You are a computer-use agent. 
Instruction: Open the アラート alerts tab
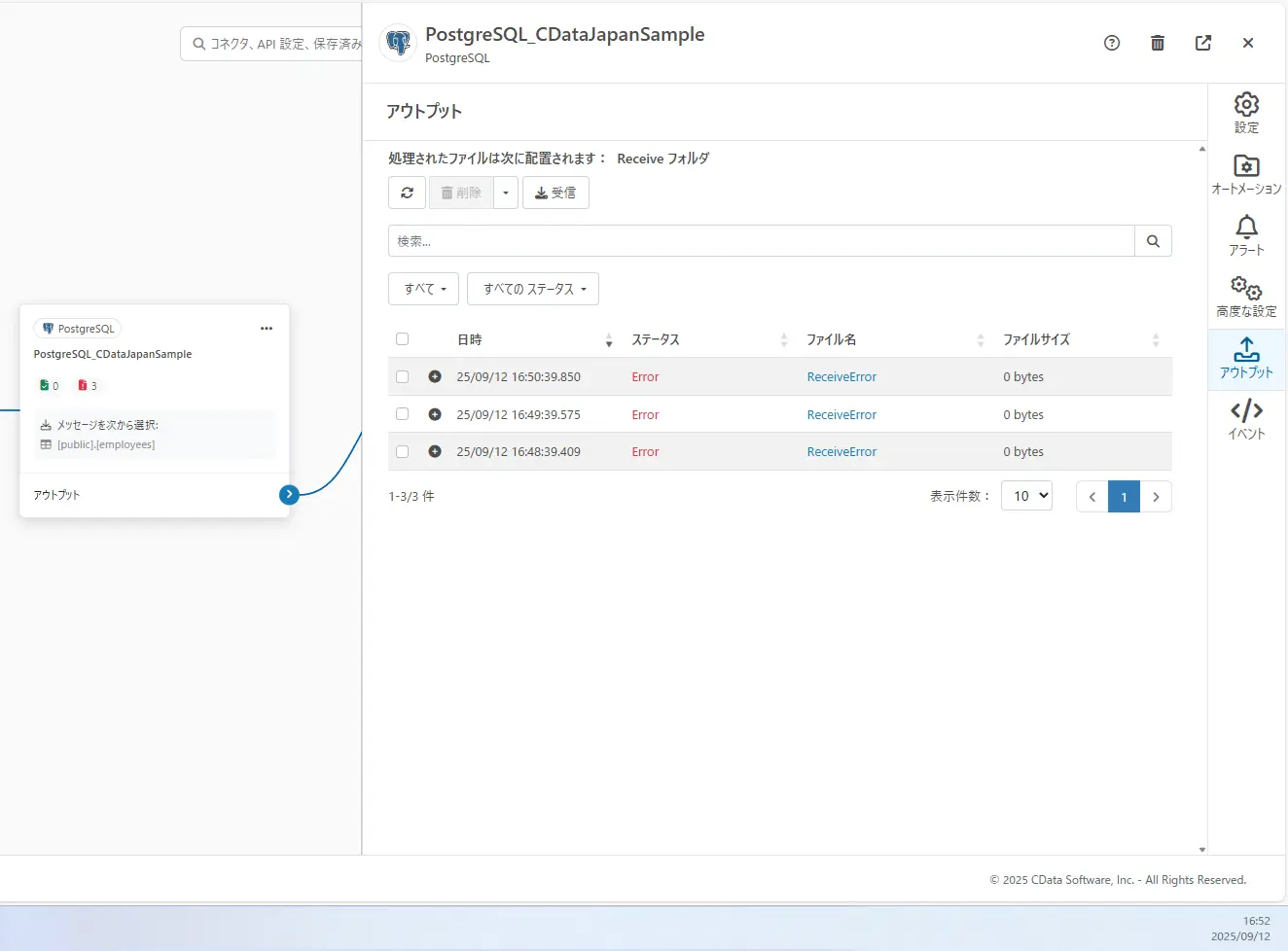1247,236
